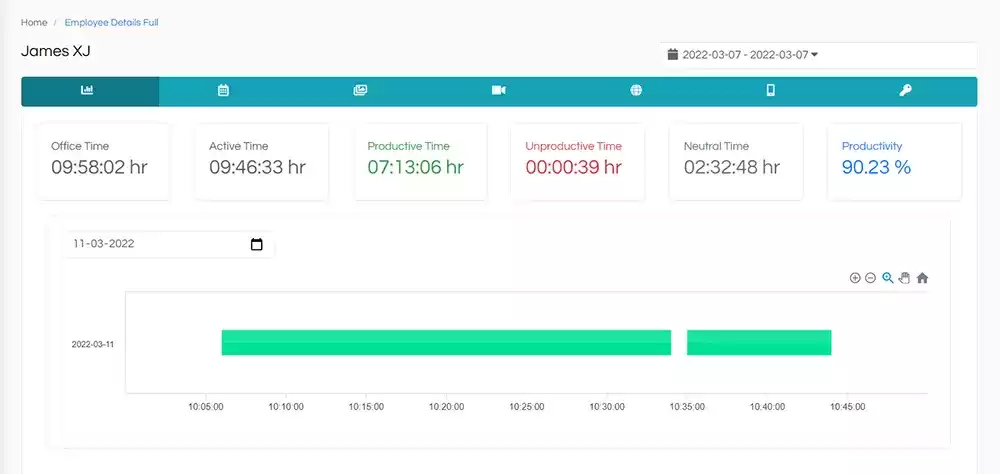Select the long green activity bar

(x=446, y=343)
